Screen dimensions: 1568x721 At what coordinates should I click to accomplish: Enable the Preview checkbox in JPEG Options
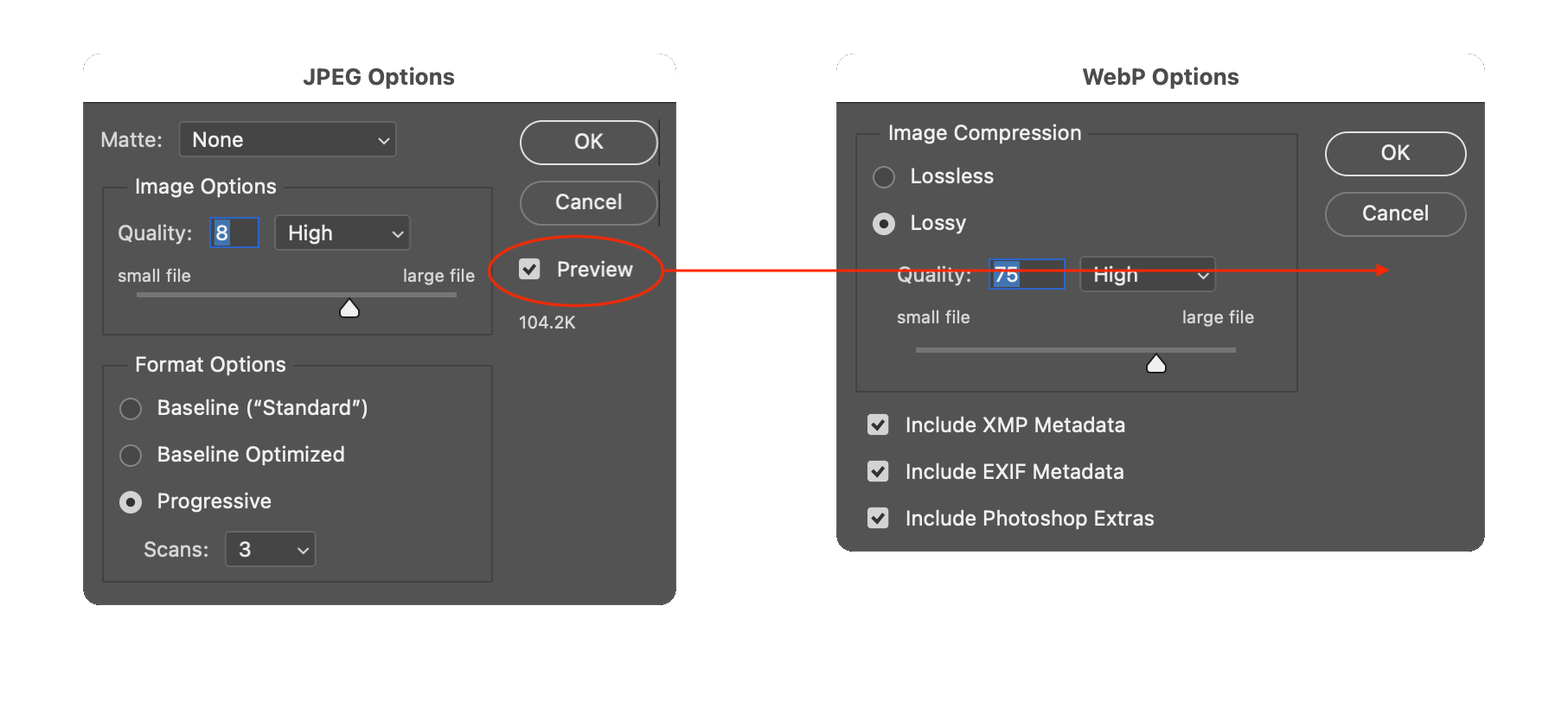530,270
